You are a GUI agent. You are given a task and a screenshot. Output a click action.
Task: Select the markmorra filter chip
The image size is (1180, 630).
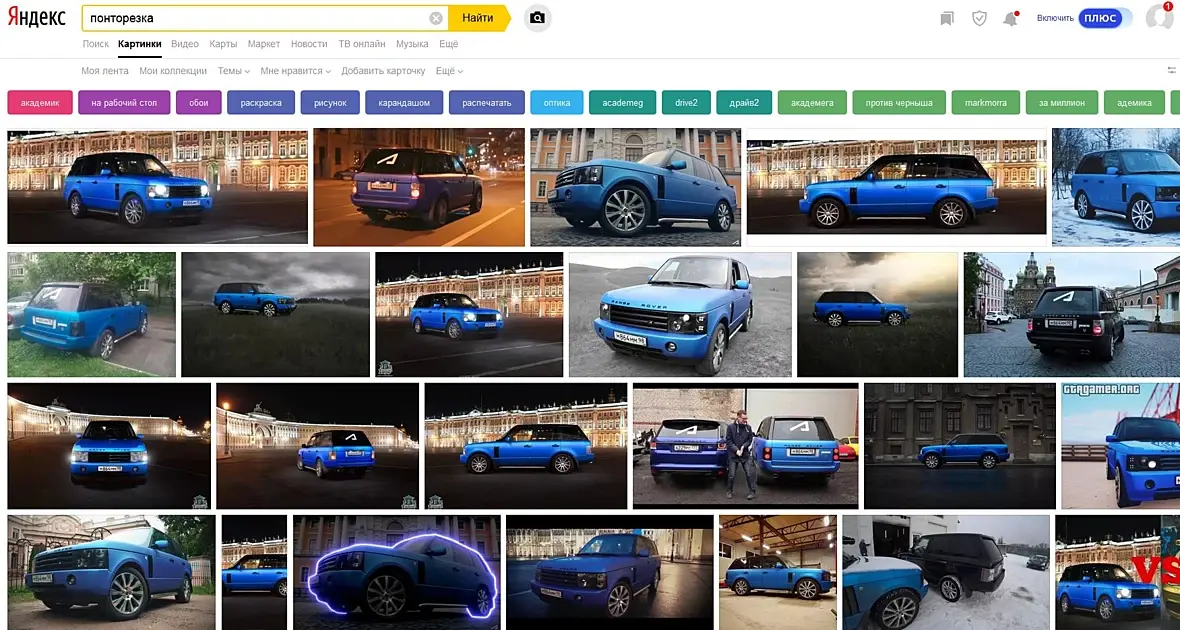(x=985, y=102)
